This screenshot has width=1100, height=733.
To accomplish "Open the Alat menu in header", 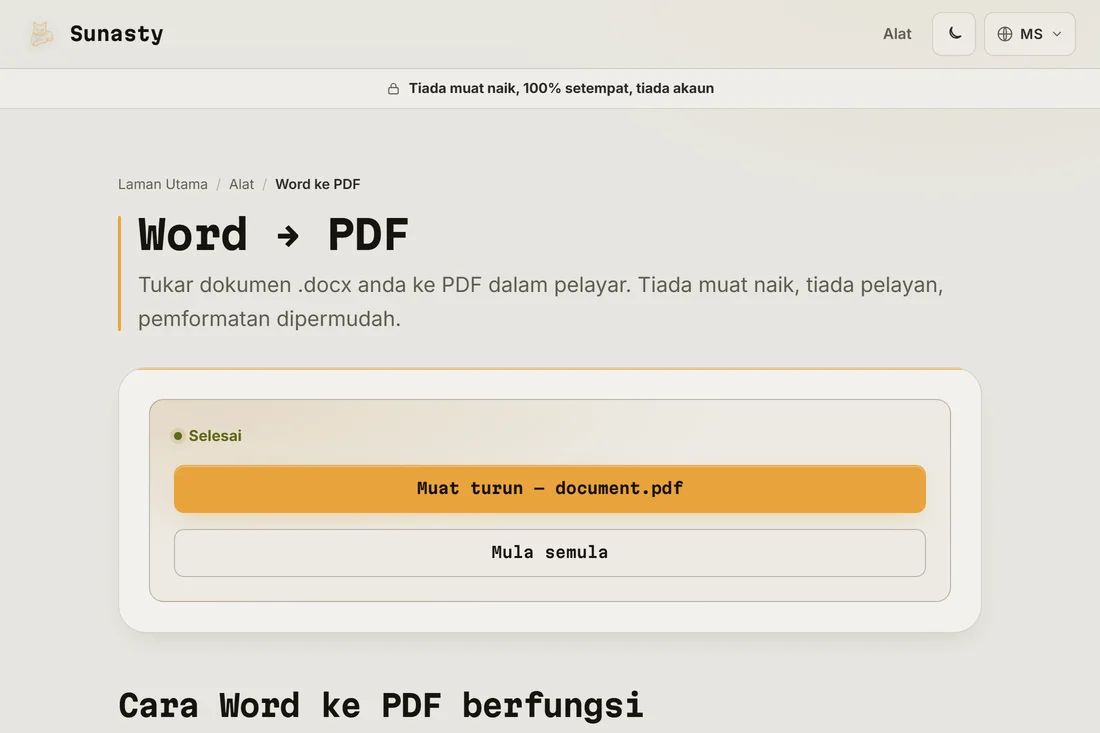I will point(897,34).
